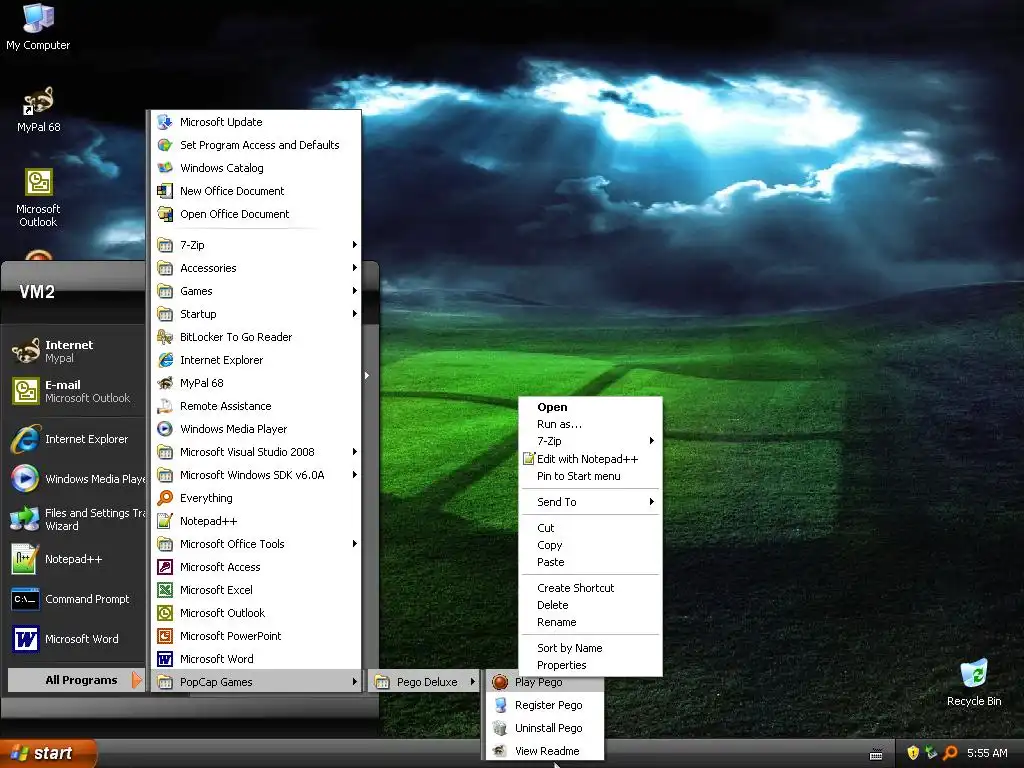Launch Microsoft PowerPoint
The image size is (1024, 768).
(256, 635)
